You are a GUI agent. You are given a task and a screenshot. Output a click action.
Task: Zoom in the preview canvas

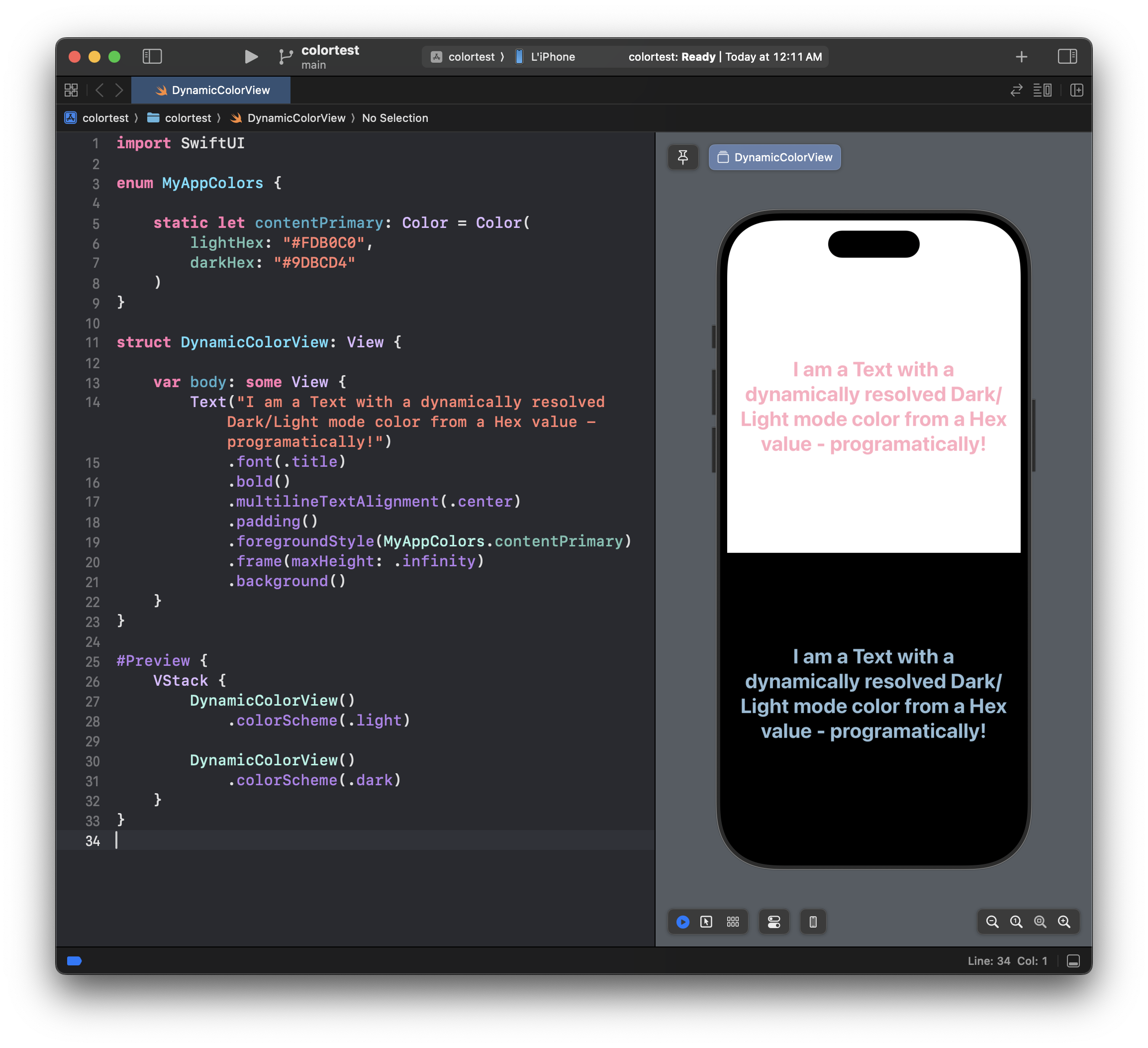tap(1064, 922)
